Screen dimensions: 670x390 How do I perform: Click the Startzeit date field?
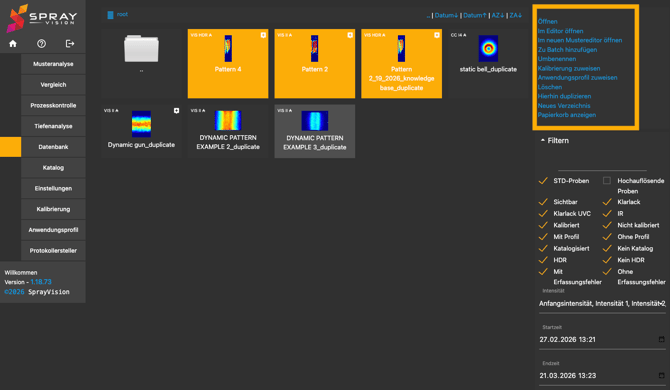602,339
